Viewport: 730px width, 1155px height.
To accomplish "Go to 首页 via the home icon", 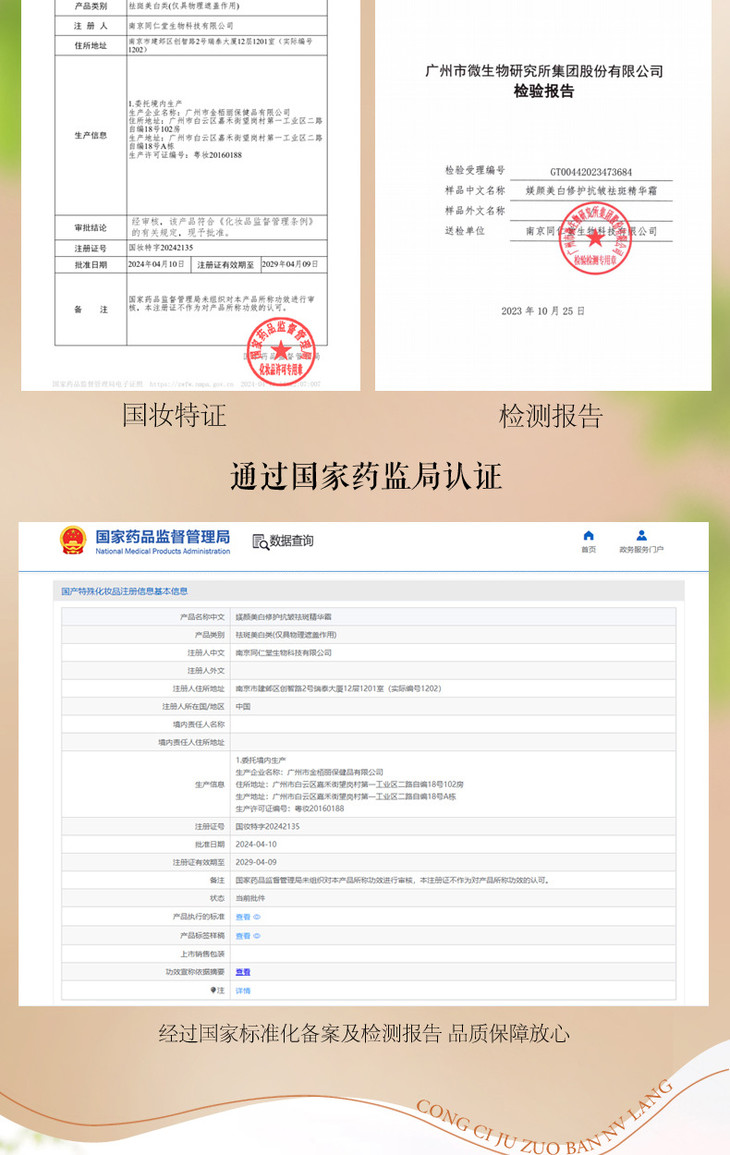I will 588,536.
